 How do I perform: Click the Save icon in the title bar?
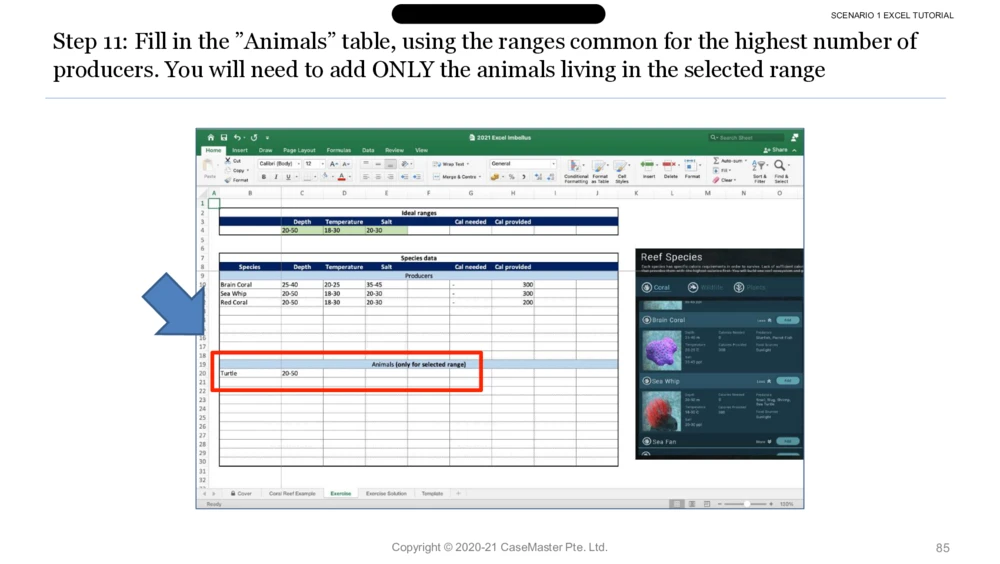pos(223,138)
